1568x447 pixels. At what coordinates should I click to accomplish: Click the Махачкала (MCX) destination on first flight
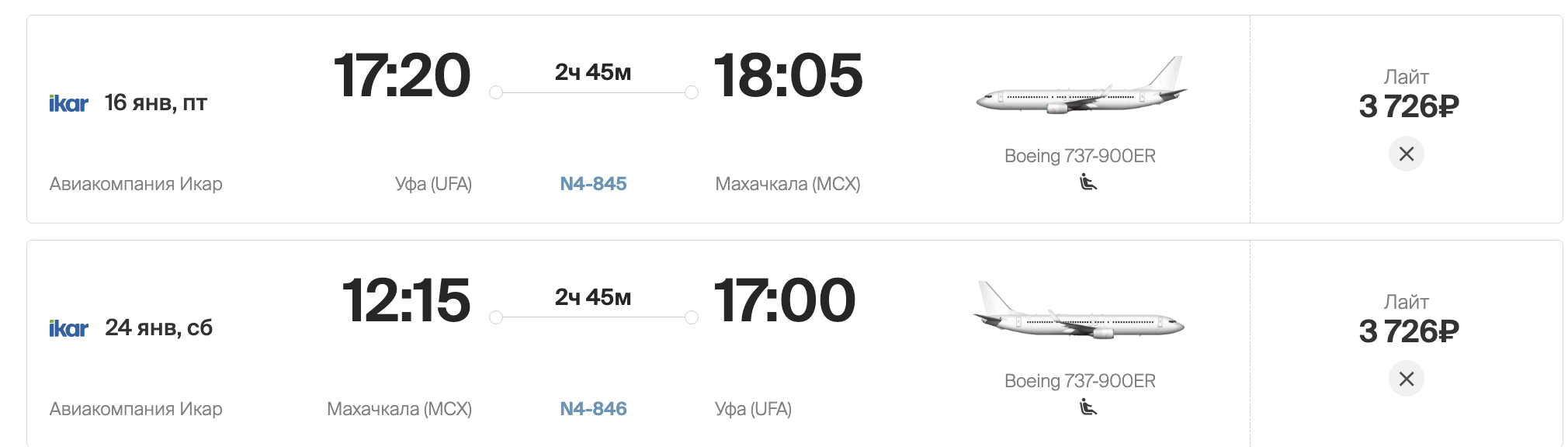[788, 184]
